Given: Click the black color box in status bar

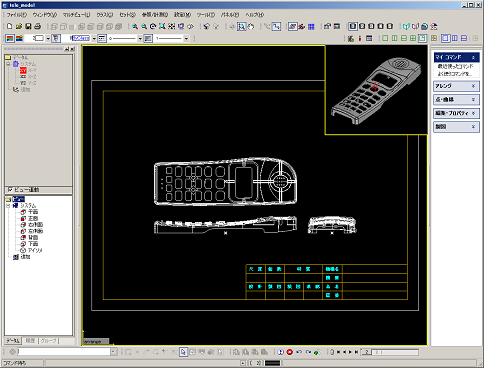Looking at the screenshot, I should pos(273,363).
